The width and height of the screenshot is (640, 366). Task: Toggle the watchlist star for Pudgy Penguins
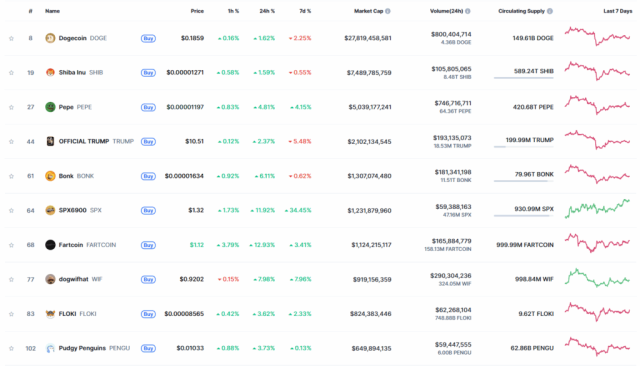pyautogui.click(x=11, y=348)
